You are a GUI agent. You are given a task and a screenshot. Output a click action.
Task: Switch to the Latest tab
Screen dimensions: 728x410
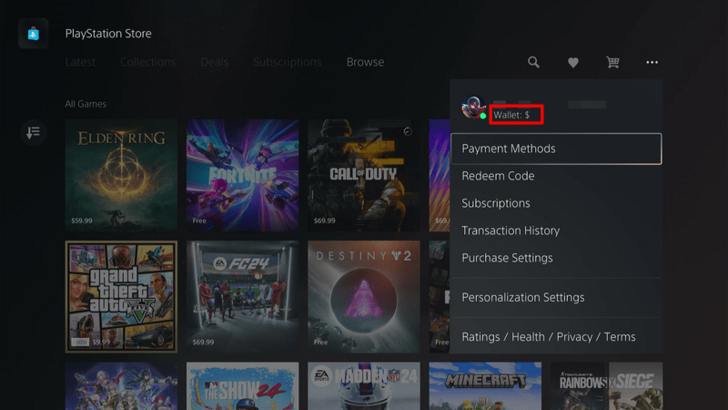click(x=80, y=62)
